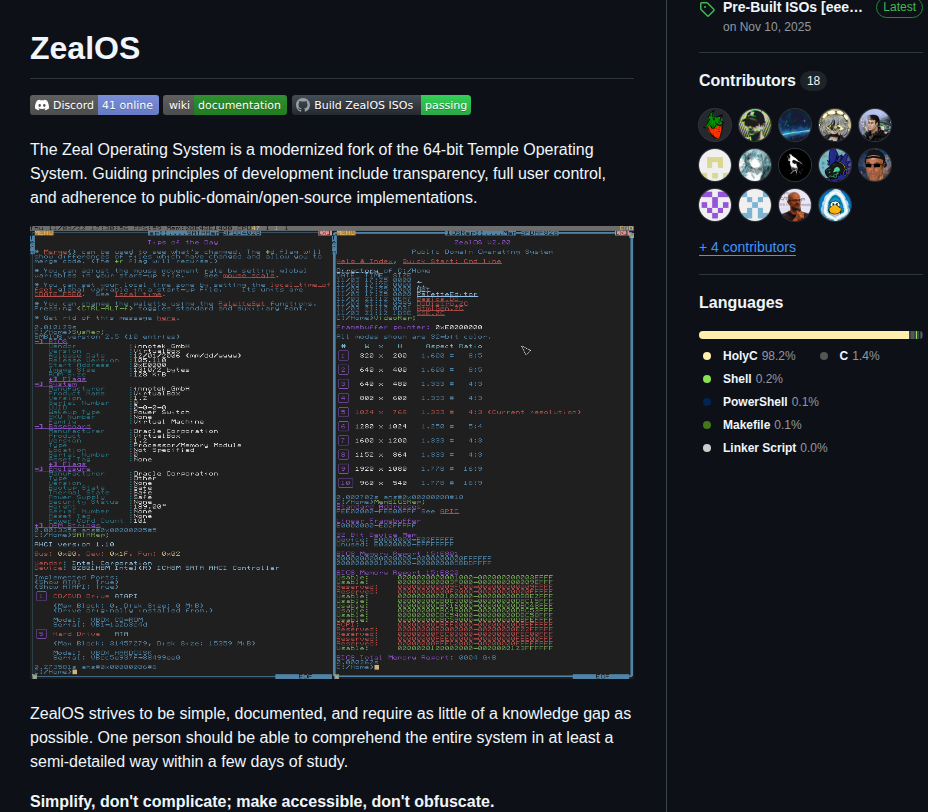Select the PowerShell 0.1% language entry
This screenshot has height=812, width=928.
point(761,402)
